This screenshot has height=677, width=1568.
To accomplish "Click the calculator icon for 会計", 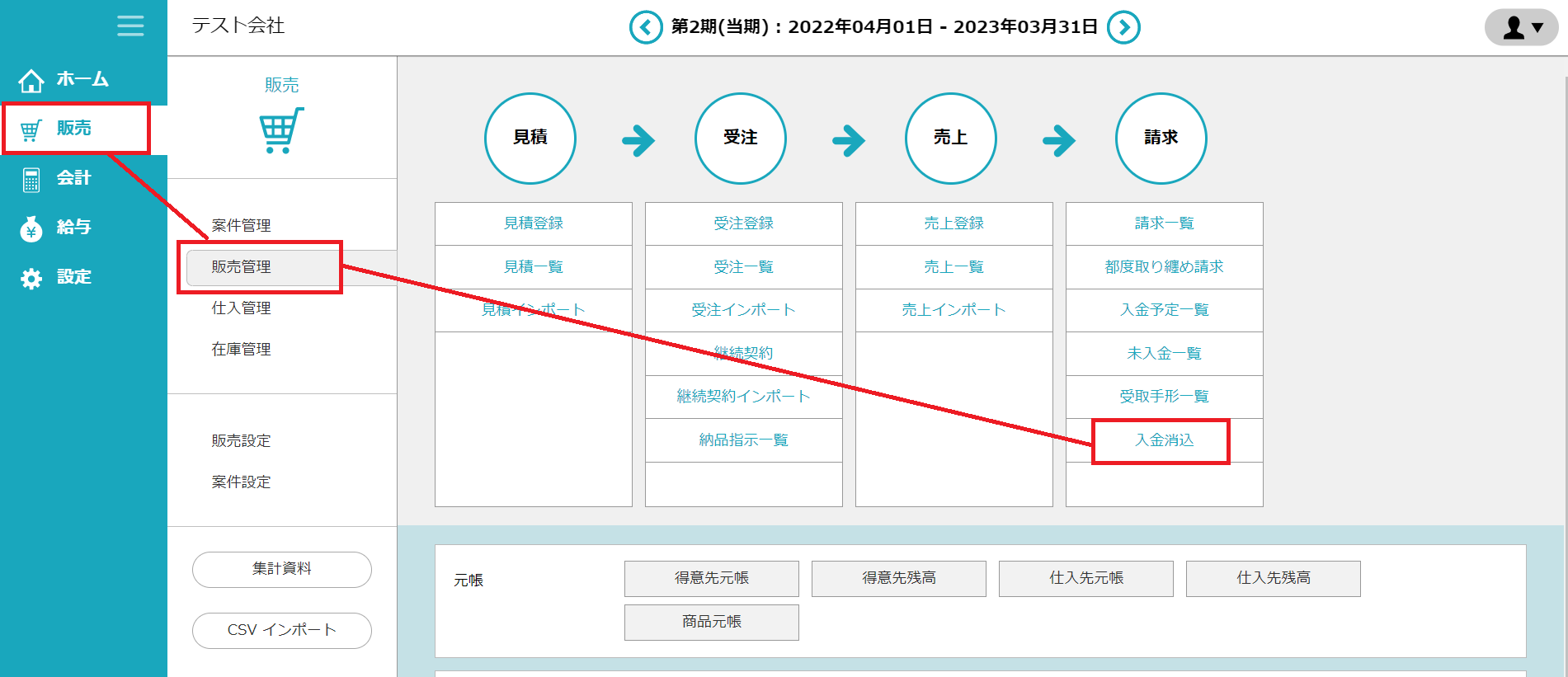I will tap(31, 179).
